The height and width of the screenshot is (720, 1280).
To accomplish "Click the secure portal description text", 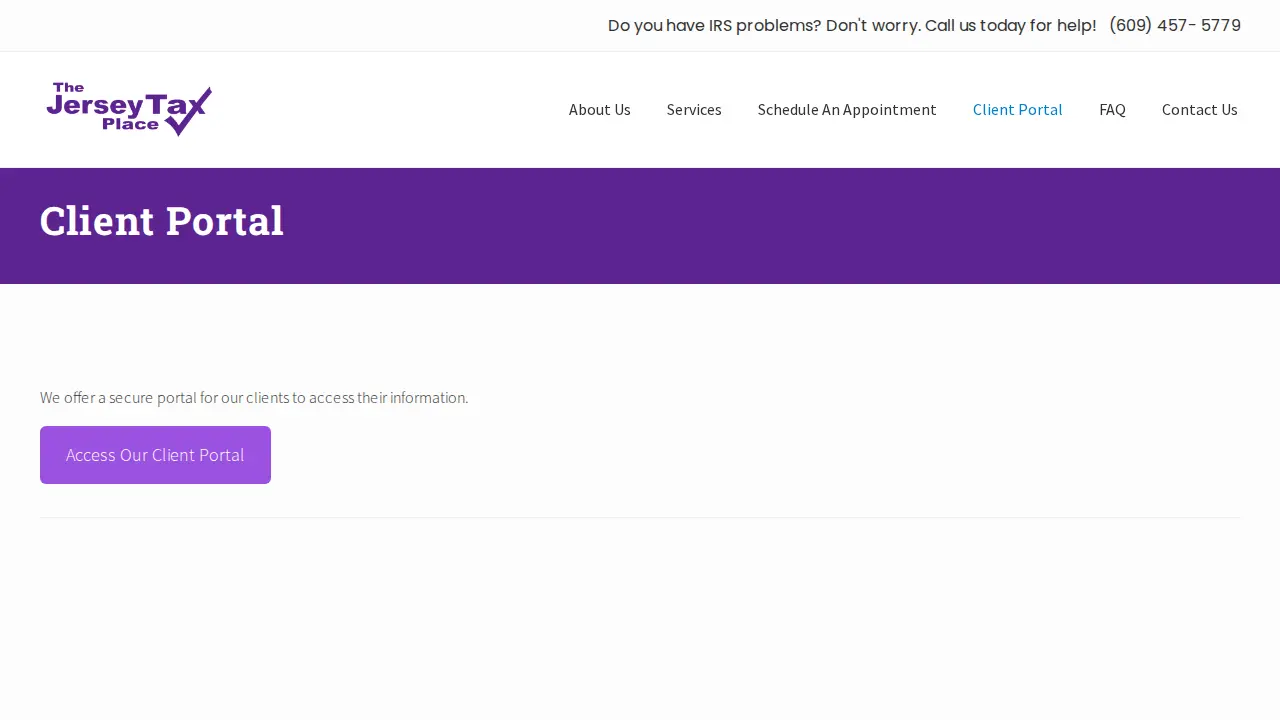I will pyautogui.click(x=254, y=398).
